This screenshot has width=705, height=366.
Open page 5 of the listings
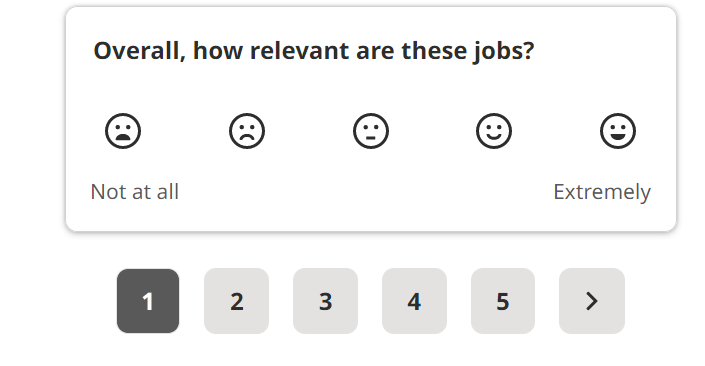point(503,301)
